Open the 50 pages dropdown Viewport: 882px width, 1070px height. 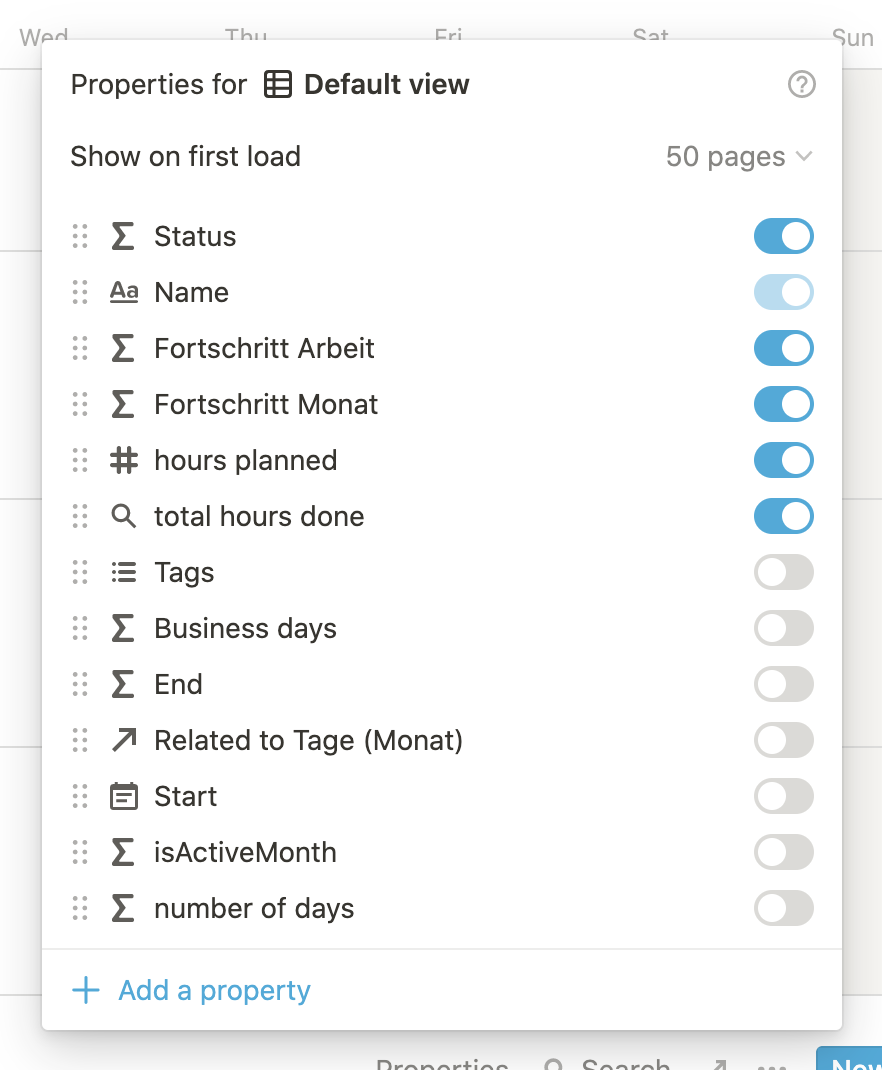739,156
